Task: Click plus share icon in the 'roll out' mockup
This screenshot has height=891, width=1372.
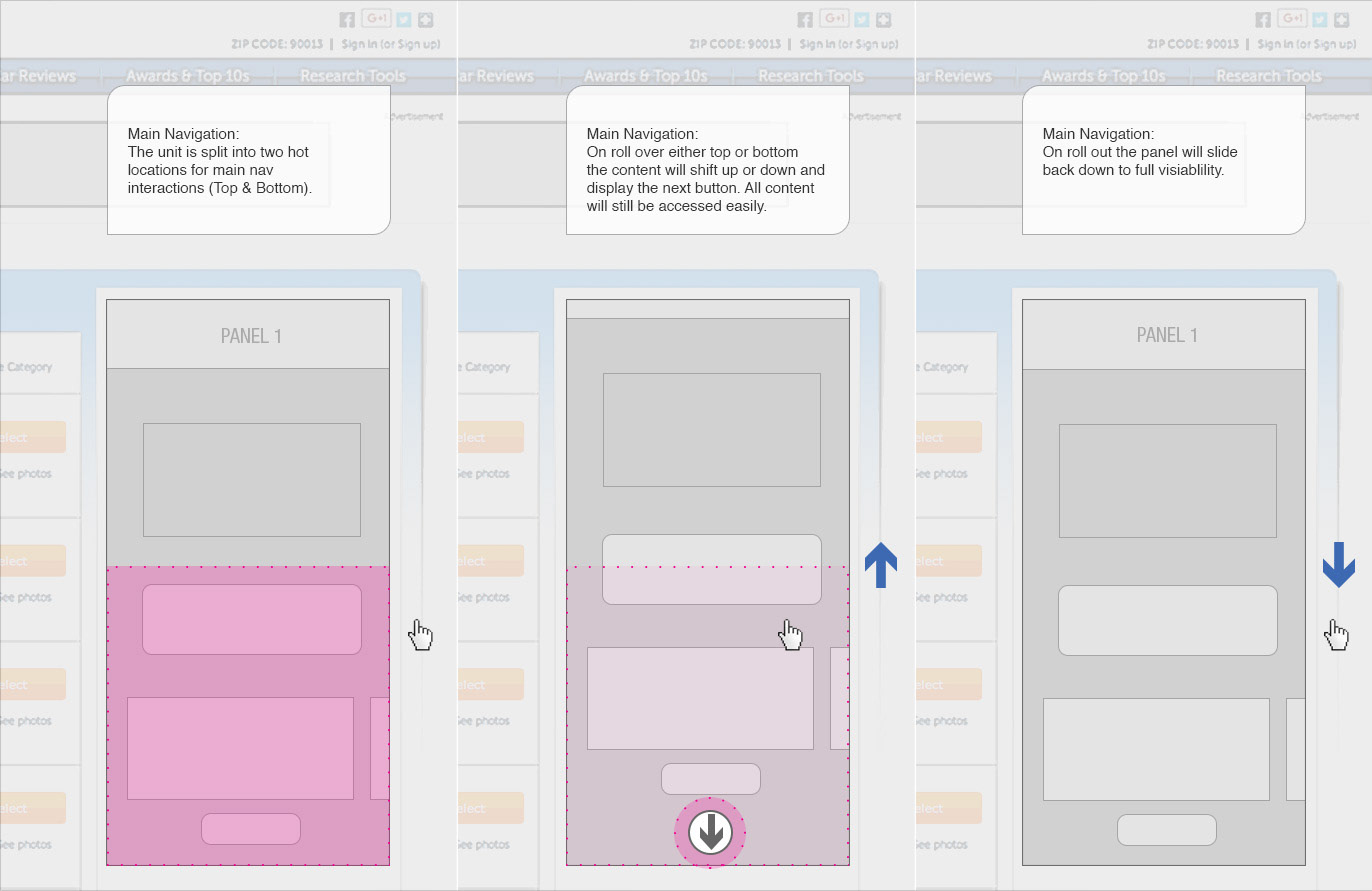Action: [x=1341, y=19]
